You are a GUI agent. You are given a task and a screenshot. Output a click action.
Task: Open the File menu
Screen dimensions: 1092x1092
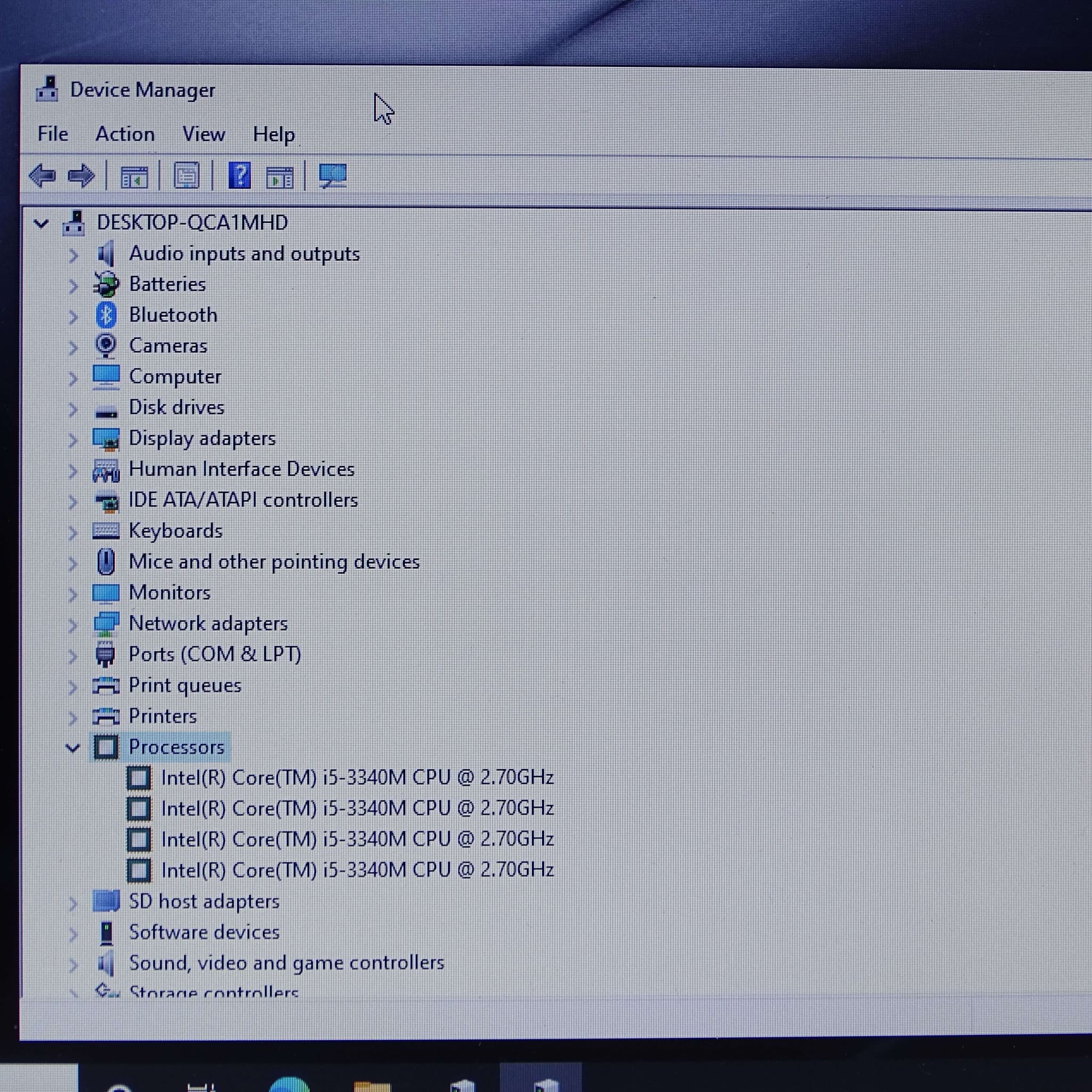tap(53, 134)
